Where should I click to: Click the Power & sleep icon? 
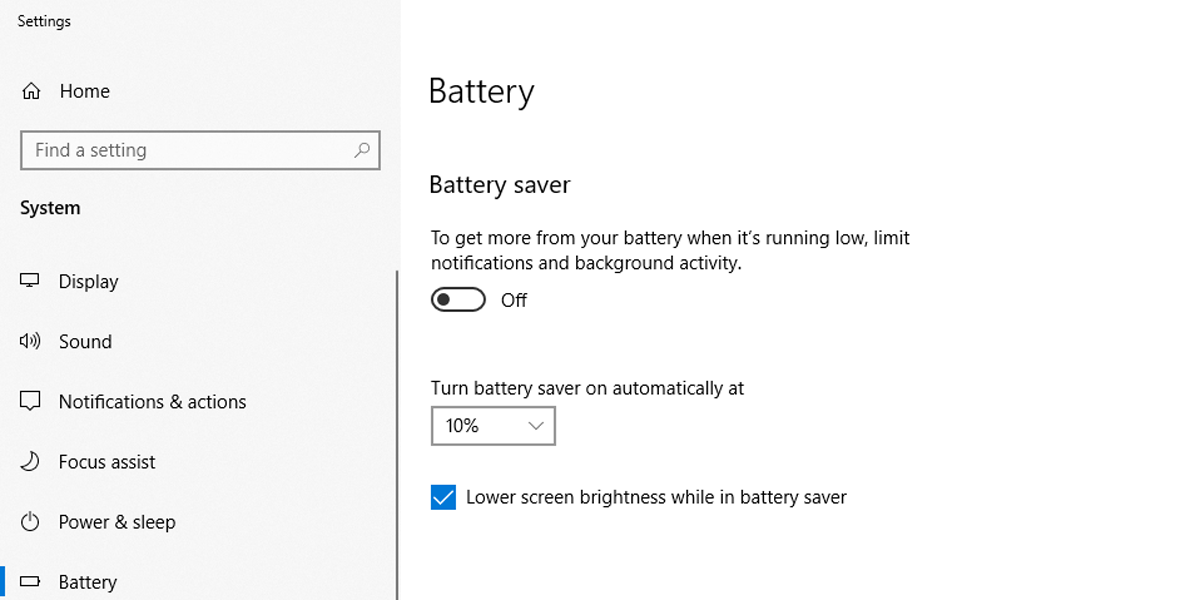pos(30,522)
